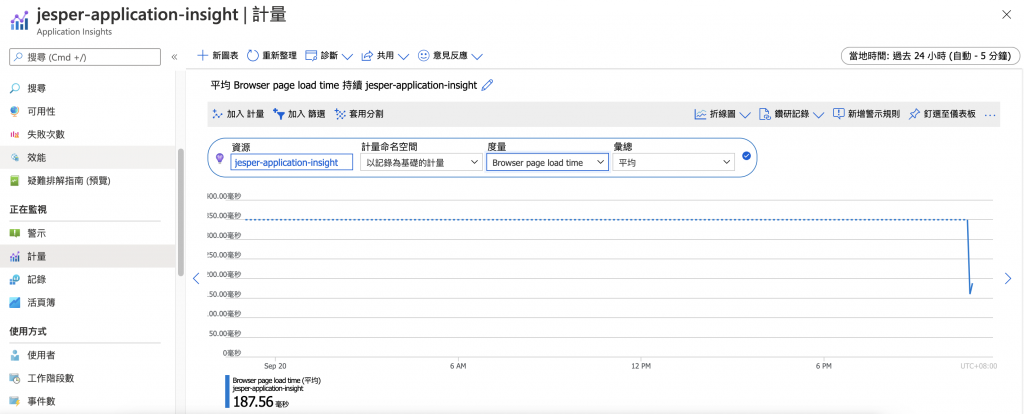1024x414 pixels.
Task: Collapse the sidebar with the double chevron
Action: [x=174, y=57]
